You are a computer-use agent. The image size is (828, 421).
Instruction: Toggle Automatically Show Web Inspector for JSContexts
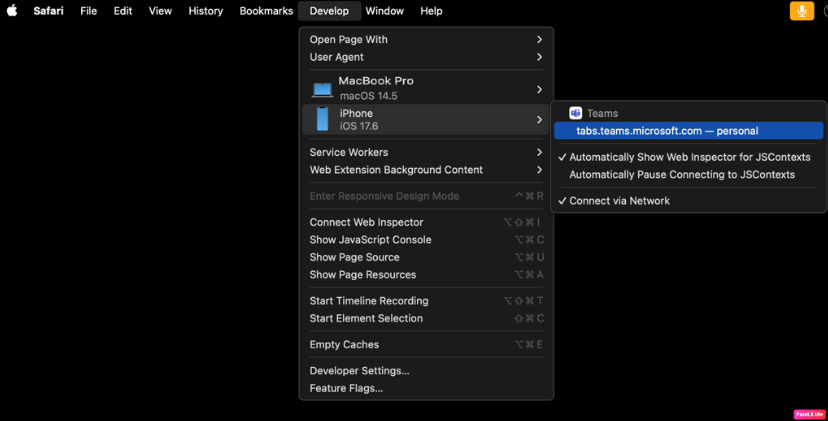(689, 157)
